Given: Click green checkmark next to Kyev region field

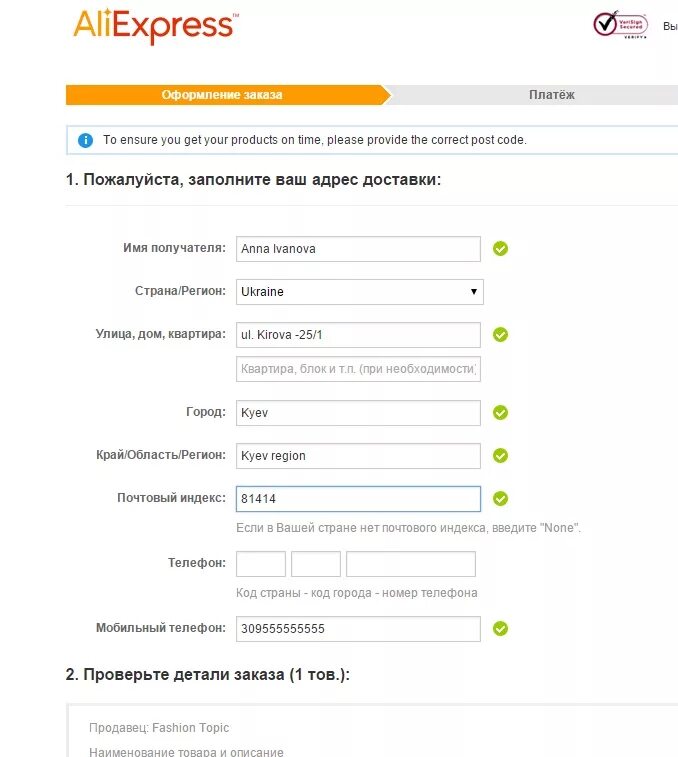Looking at the screenshot, I should click(500, 456).
